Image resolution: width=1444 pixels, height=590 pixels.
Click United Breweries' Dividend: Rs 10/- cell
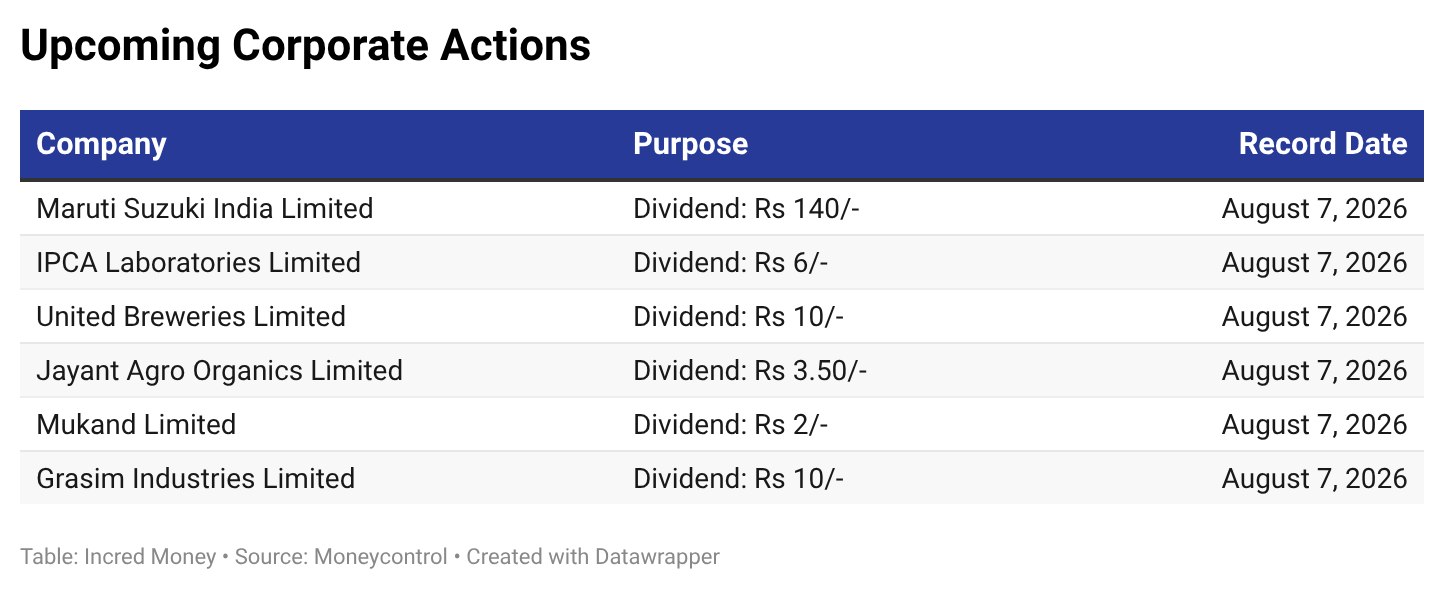pyautogui.click(x=739, y=316)
